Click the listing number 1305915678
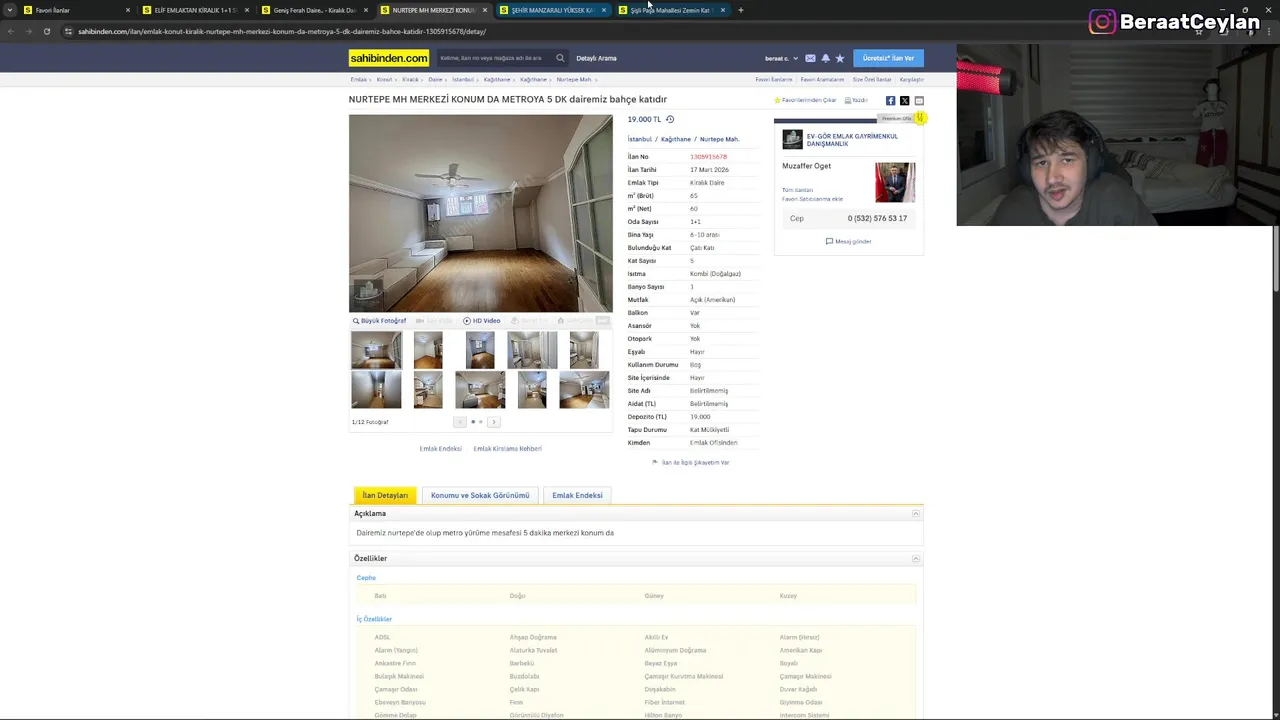 (708, 157)
